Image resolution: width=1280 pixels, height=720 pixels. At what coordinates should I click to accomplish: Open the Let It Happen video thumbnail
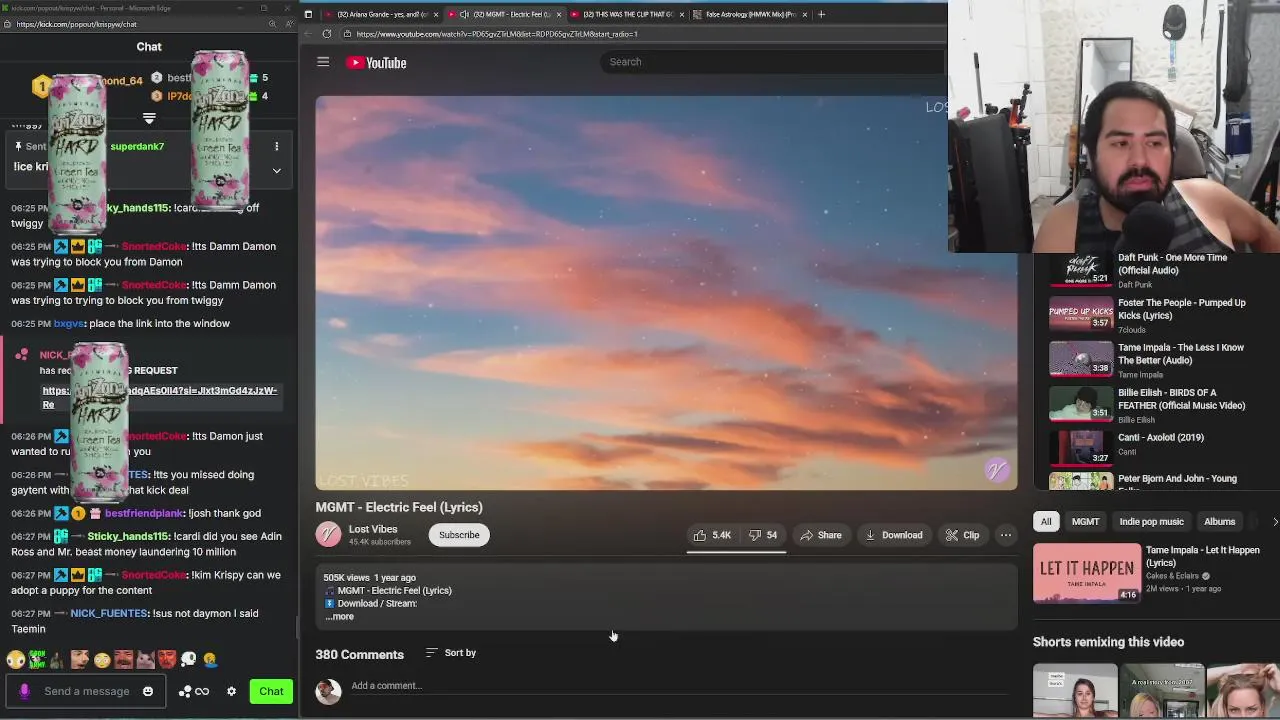pos(1086,573)
